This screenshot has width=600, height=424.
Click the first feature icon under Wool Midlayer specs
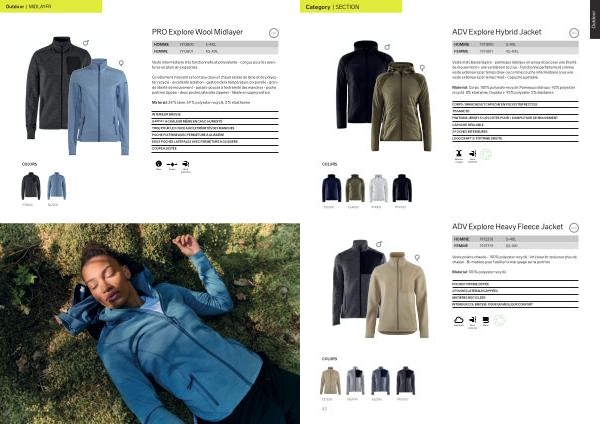pyautogui.click(x=159, y=164)
